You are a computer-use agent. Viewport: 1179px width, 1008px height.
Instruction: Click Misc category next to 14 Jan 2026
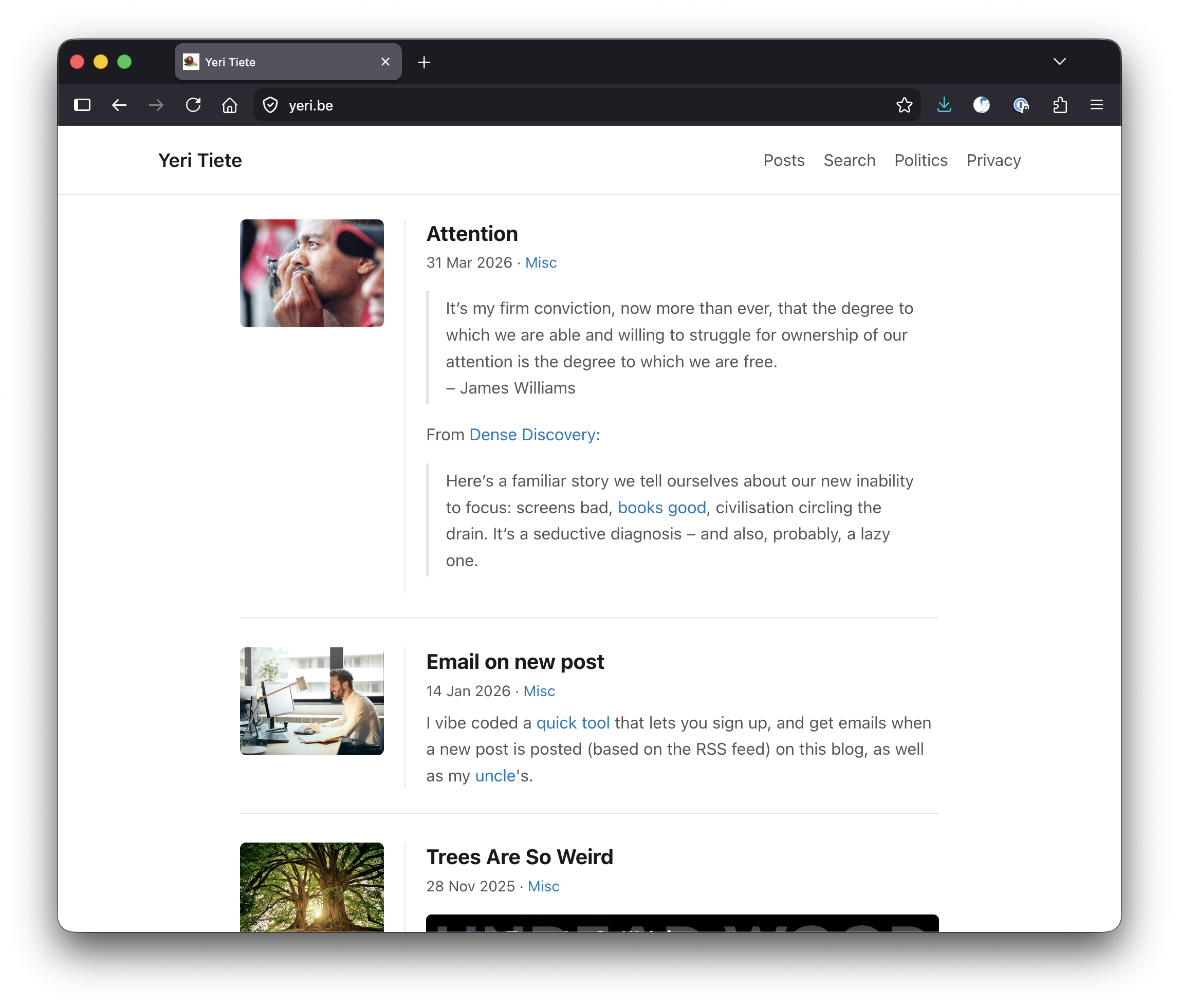coord(539,691)
